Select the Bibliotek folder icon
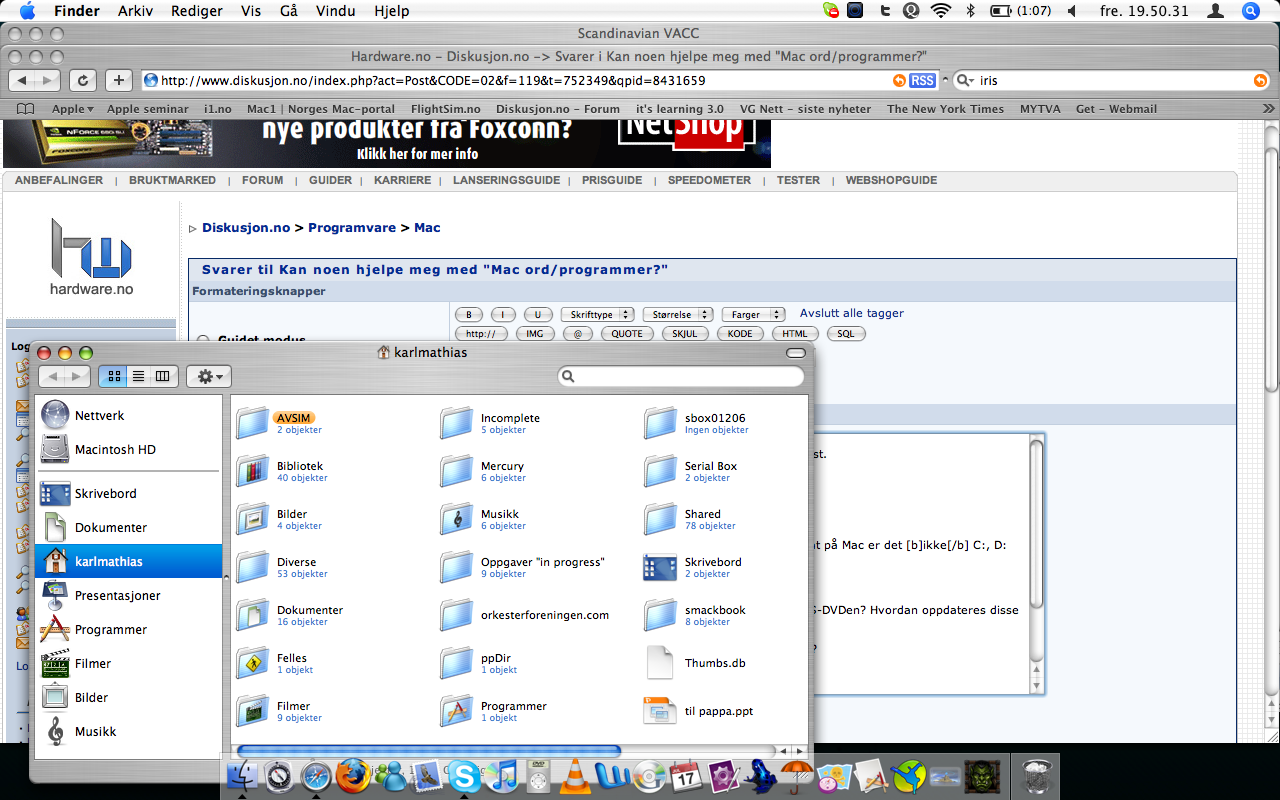 pyautogui.click(x=253, y=471)
